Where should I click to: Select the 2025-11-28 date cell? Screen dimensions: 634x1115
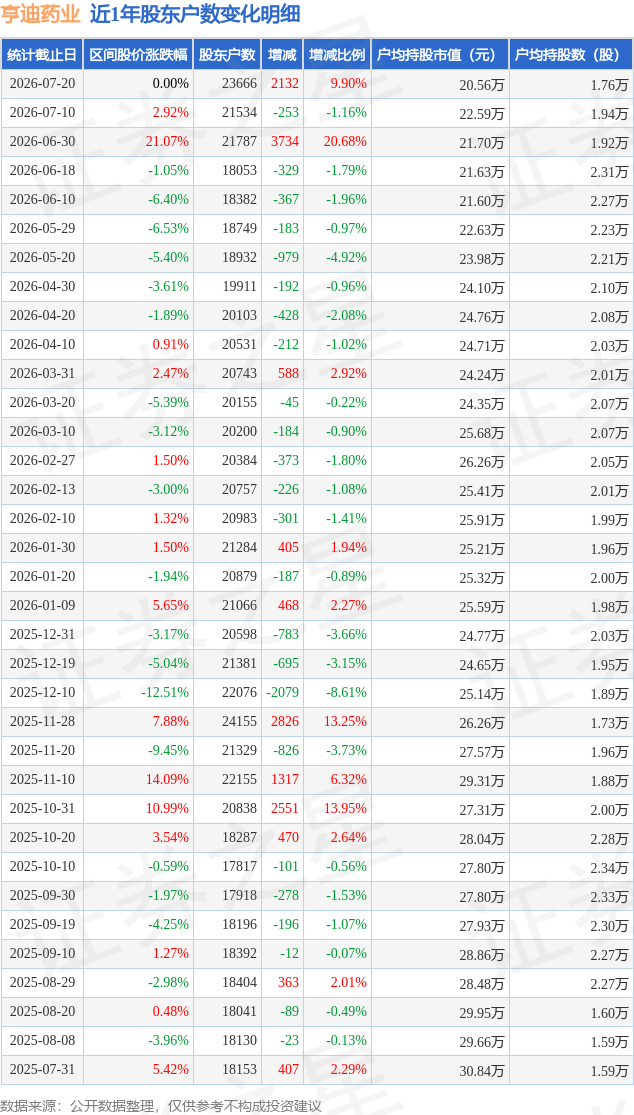coord(42,722)
